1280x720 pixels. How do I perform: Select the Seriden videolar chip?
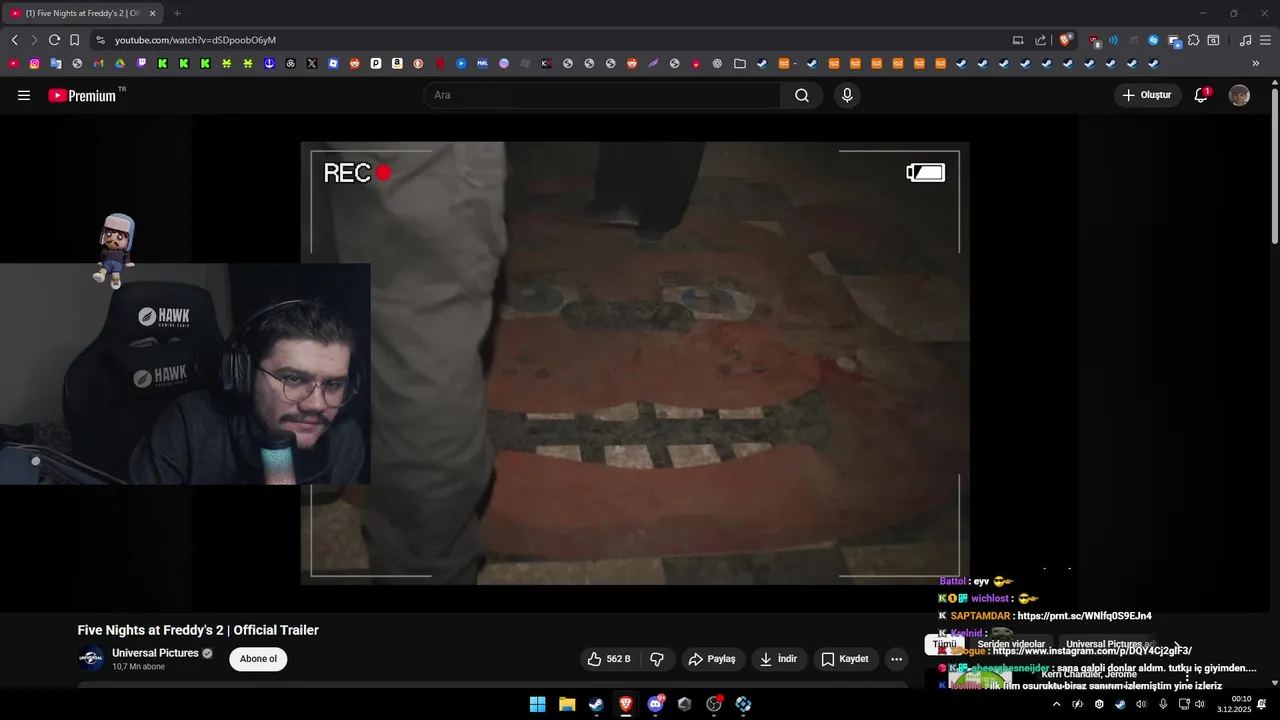tap(1011, 645)
